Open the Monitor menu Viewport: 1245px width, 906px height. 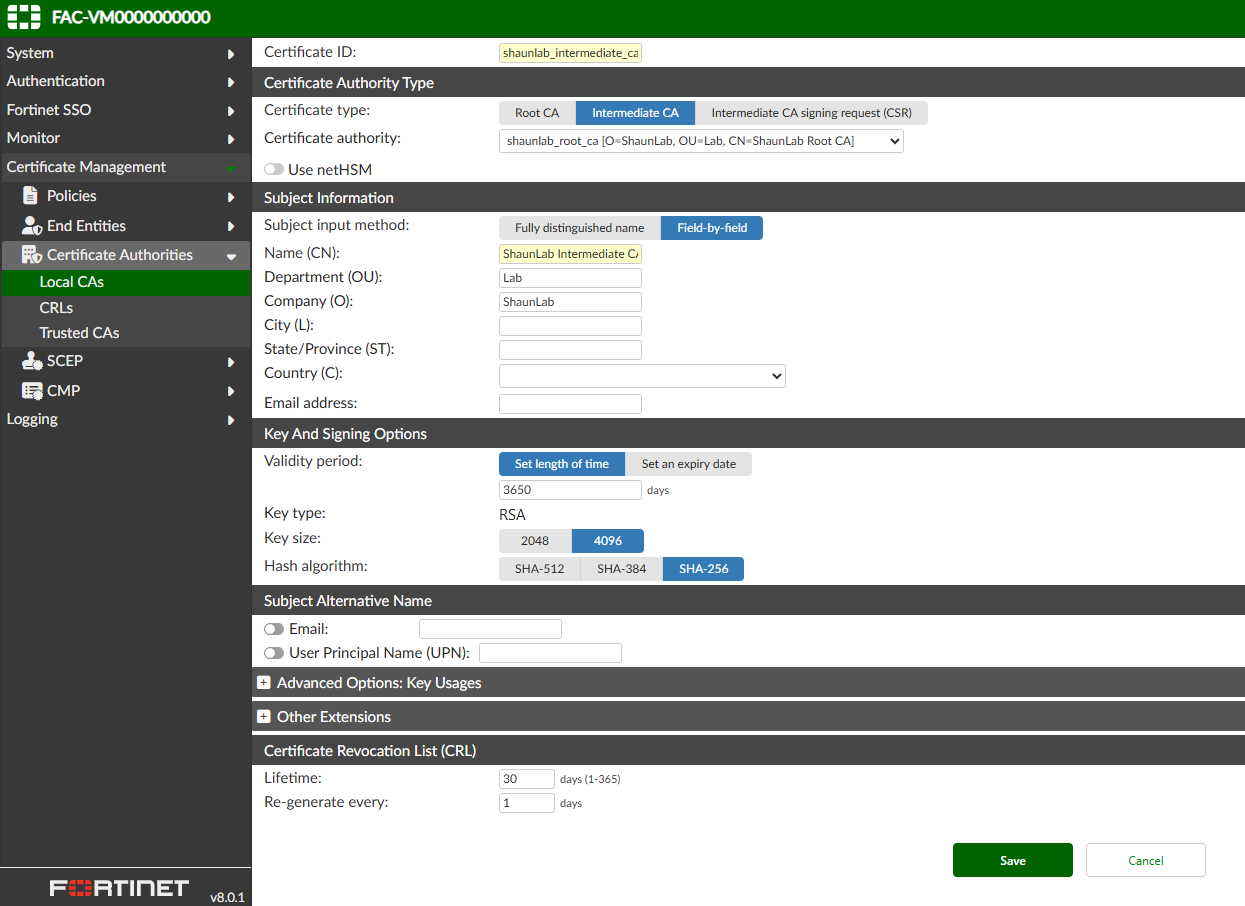(x=125, y=138)
